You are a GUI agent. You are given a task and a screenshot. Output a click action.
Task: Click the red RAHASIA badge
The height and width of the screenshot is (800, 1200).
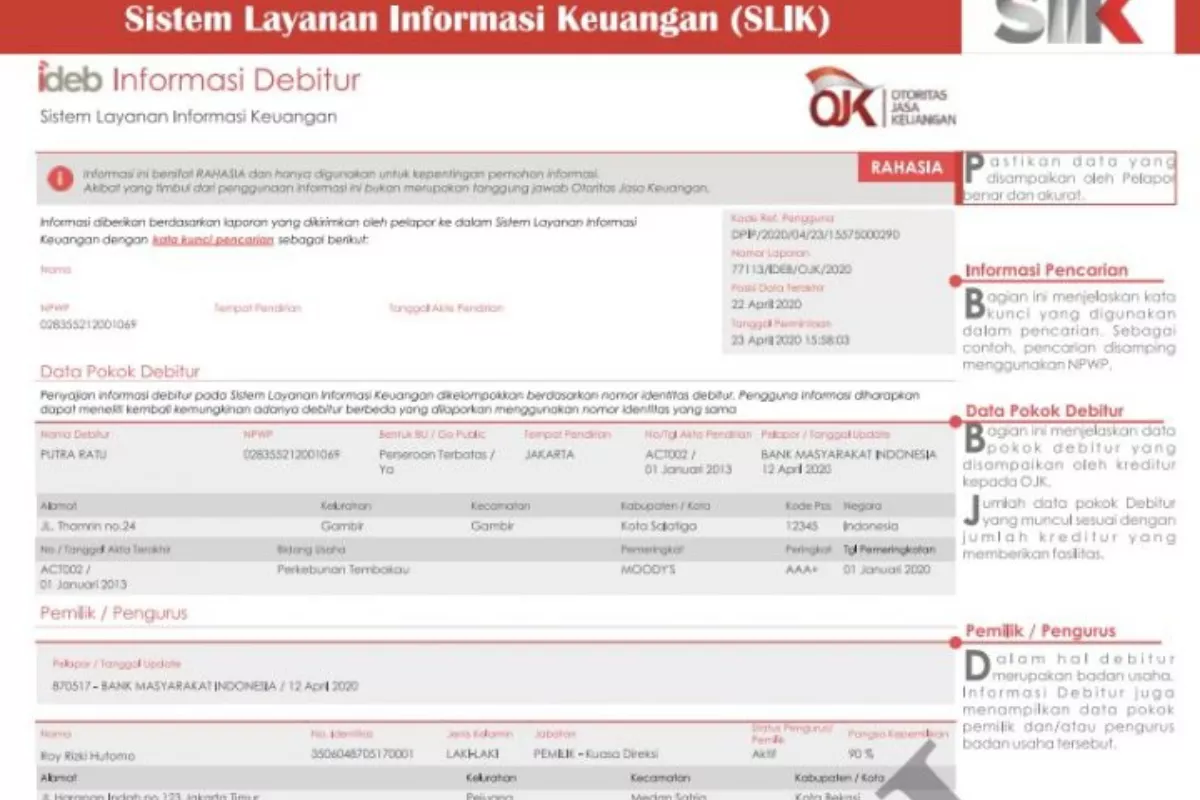906,167
